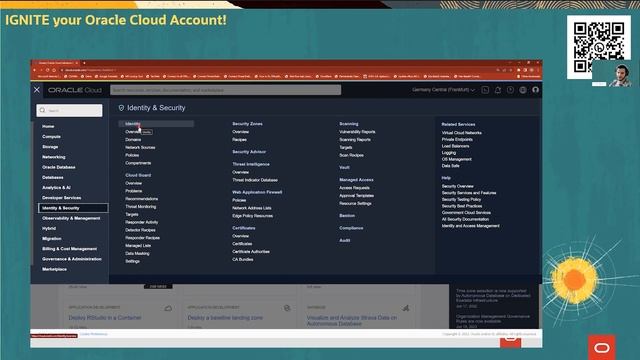
Task: Click the icon on Deploy a baseline landing zone card
Action: point(287,308)
